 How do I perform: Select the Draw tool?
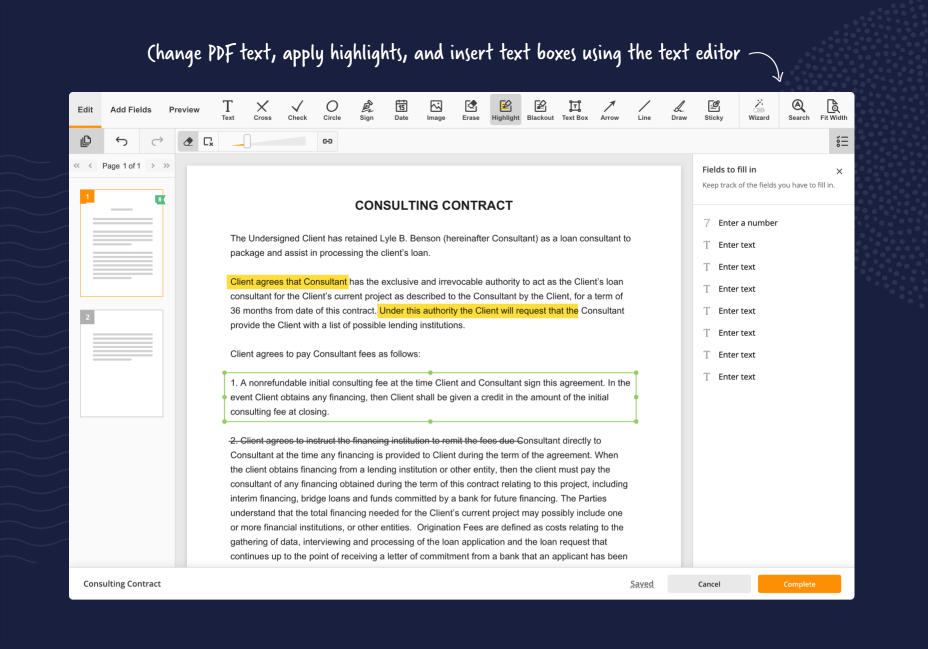pyautogui.click(x=679, y=110)
